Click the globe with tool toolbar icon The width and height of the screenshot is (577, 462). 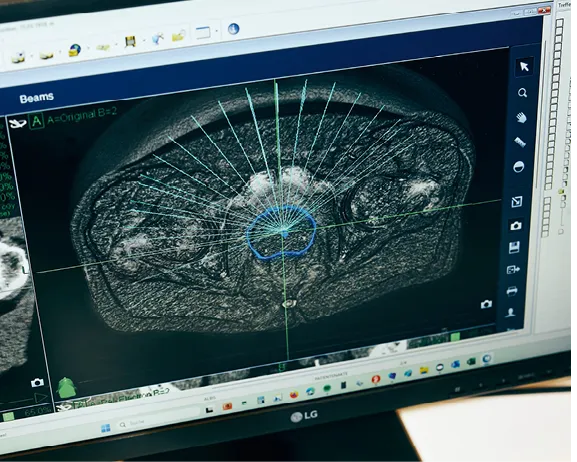pos(157,38)
